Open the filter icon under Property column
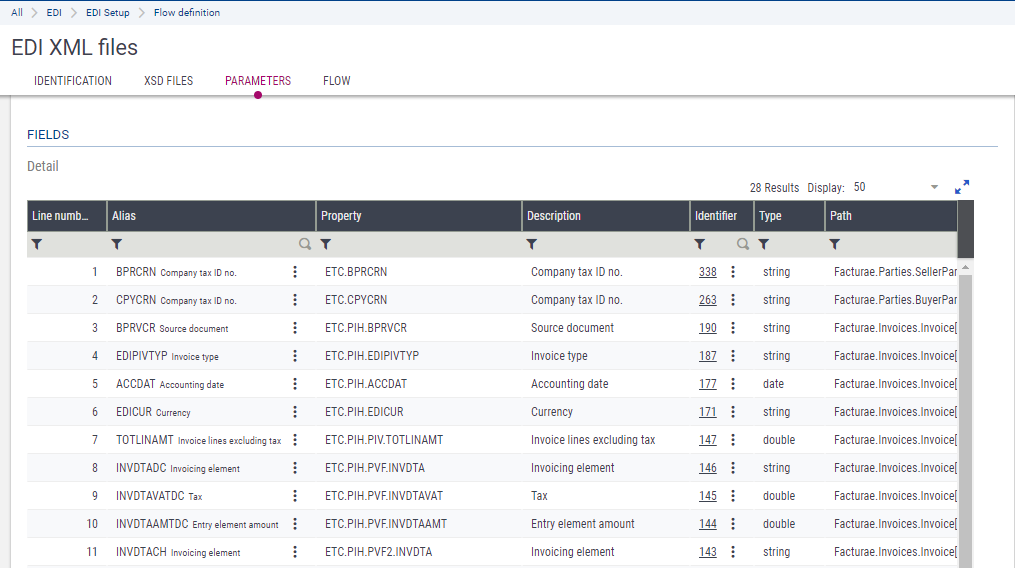This screenshot has width=1015, height=568. 326,244
